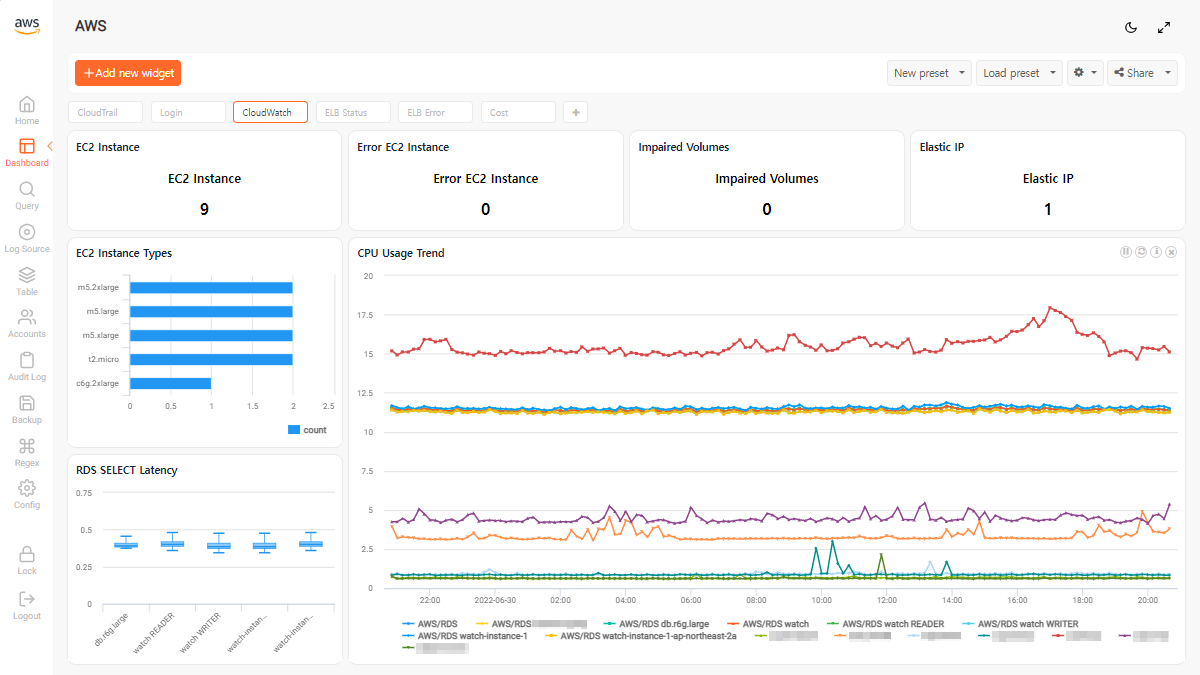Switch to the ELB Status tab
Image resolution: width=1200 pixels, height=675 pixels.
point(353,113)
